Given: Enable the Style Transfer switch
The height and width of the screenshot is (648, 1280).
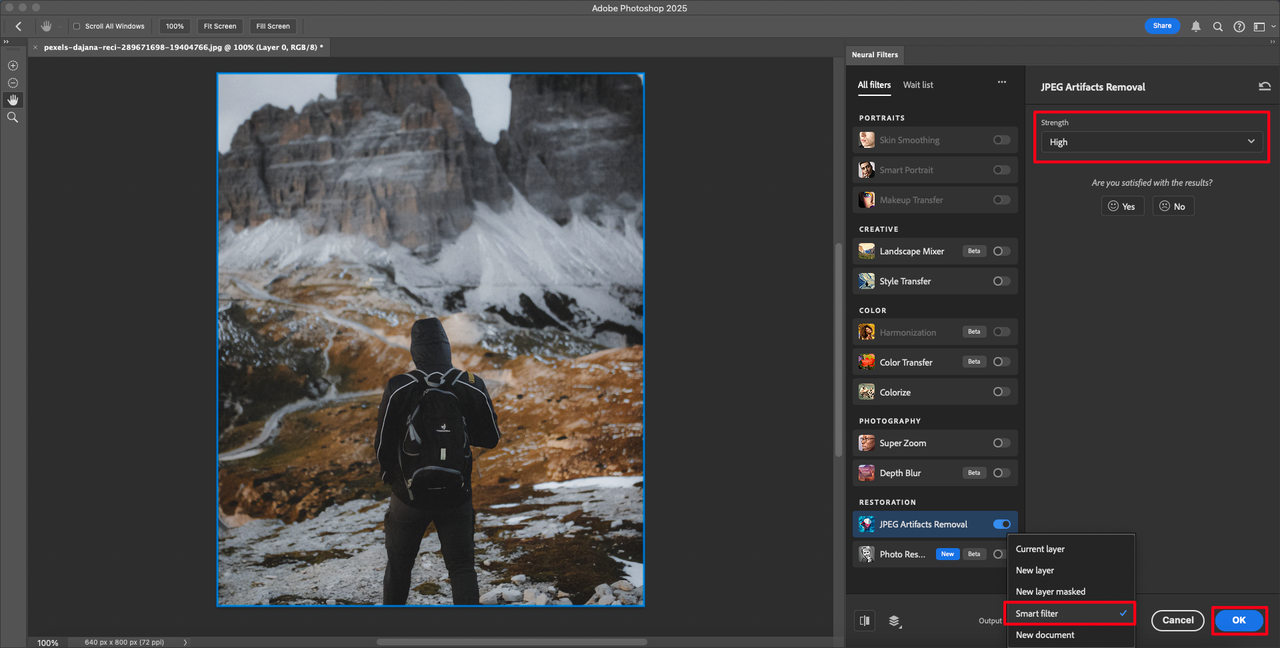Looking at the screenshot, I should (x=1001, y=281).
